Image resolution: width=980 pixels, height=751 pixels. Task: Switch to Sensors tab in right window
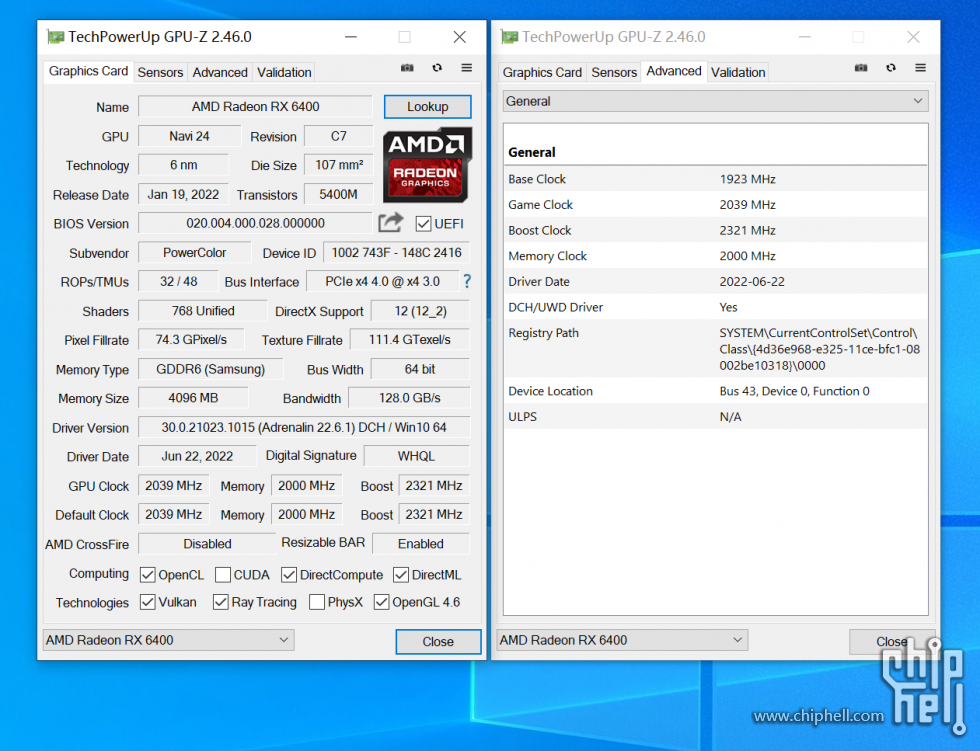[x=614, y=72]
